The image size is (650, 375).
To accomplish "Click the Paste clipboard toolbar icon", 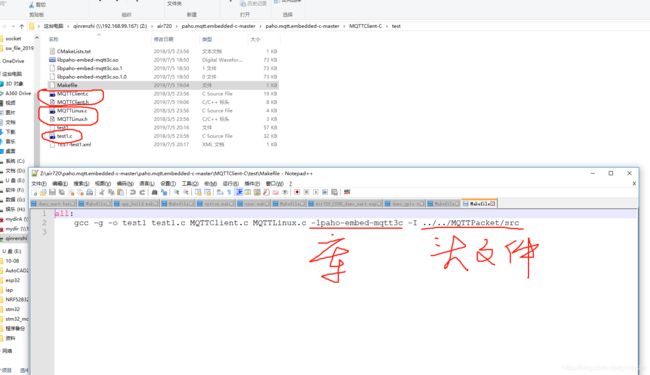I will (x=120, y=192).
